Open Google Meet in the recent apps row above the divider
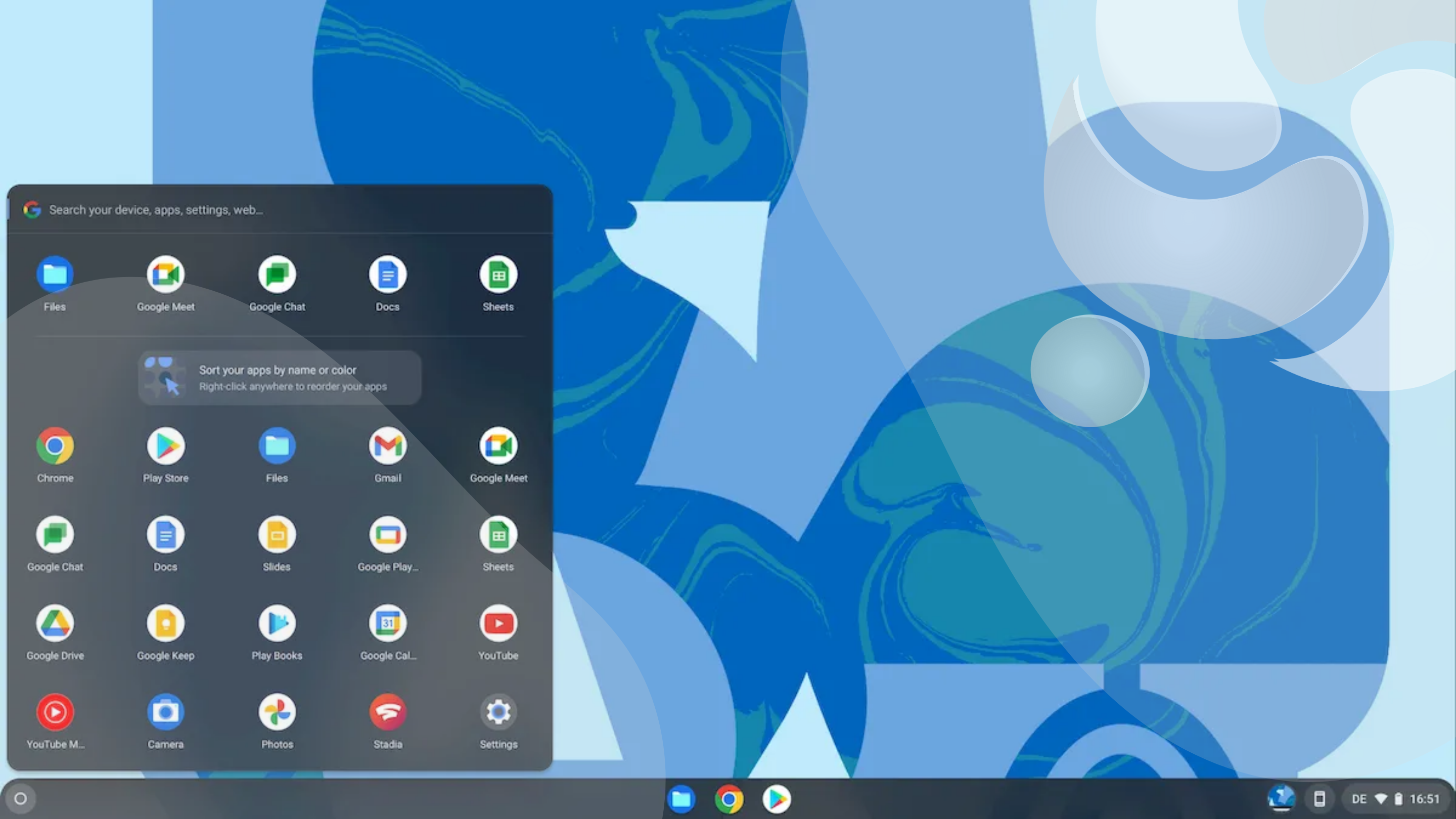Image resolution: width=1456 pixels, height=819 pixels. click(x=166, y=275)
